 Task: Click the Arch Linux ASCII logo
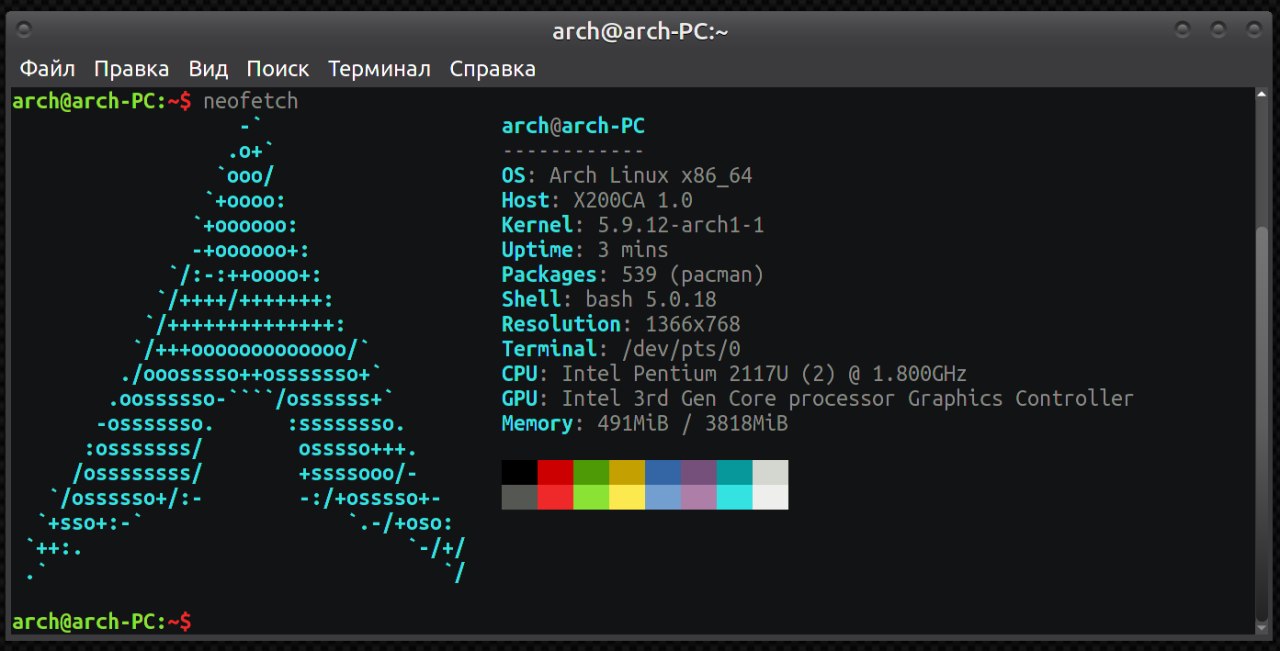246,349
